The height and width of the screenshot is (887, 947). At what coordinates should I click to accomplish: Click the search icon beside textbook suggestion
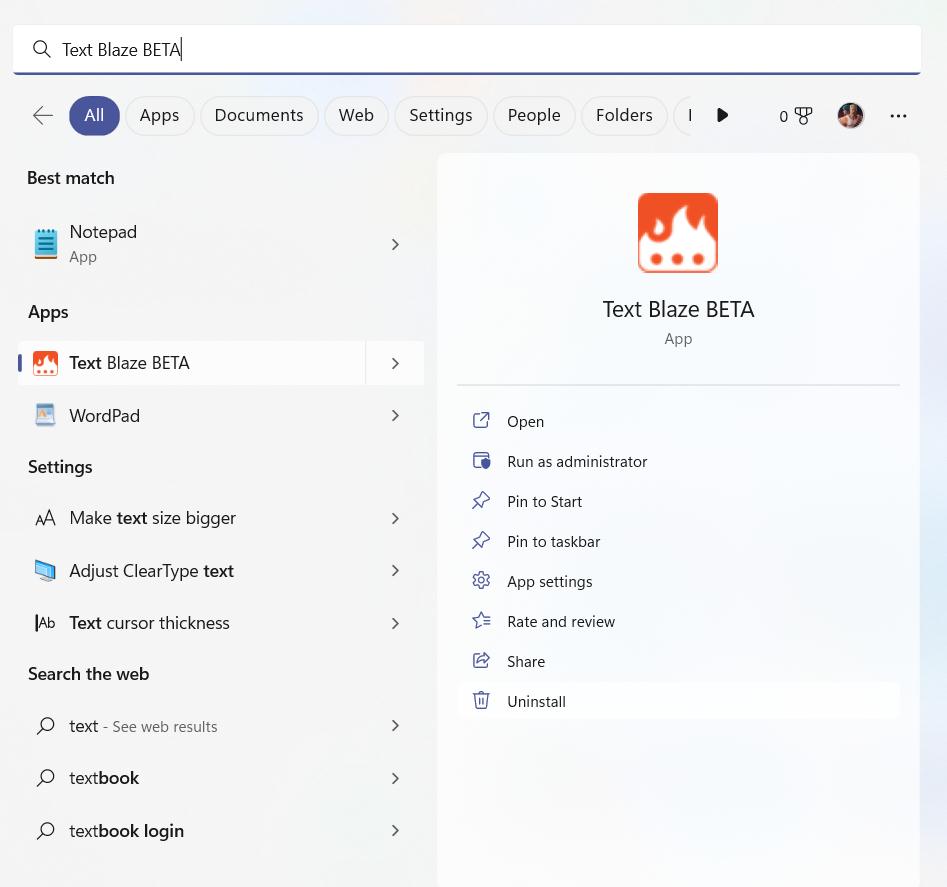click(46, 778)
